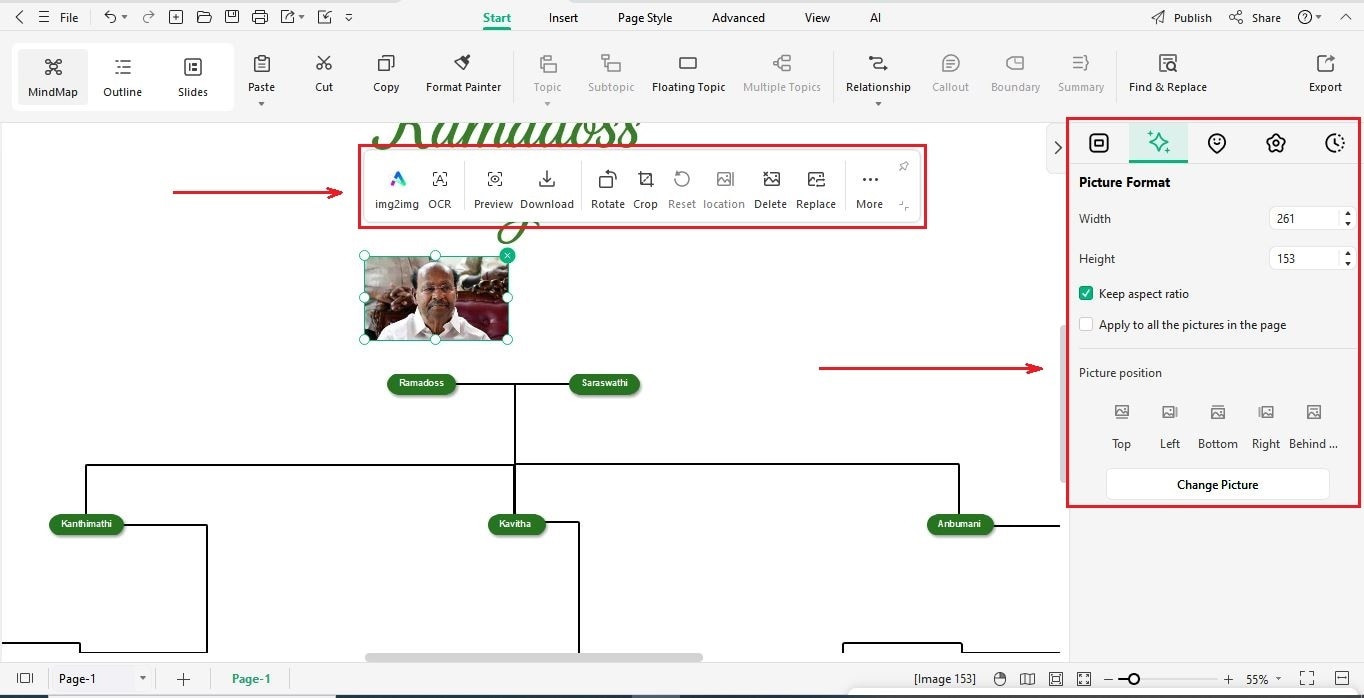Screen dimensions: 1364x698
Task: Open a file using folder icon
Action: [x=204, y=17]
